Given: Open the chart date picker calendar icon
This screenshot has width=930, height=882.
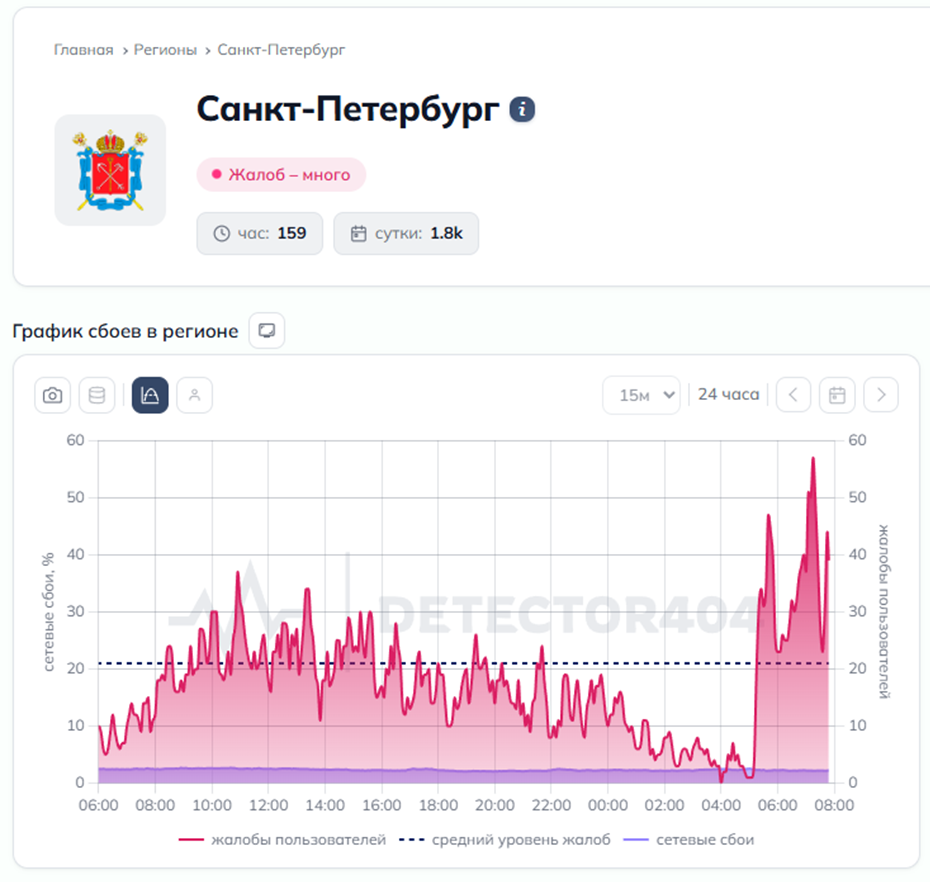Looking at the screenshot, I should pyautogui.click(x=837, y=395).
